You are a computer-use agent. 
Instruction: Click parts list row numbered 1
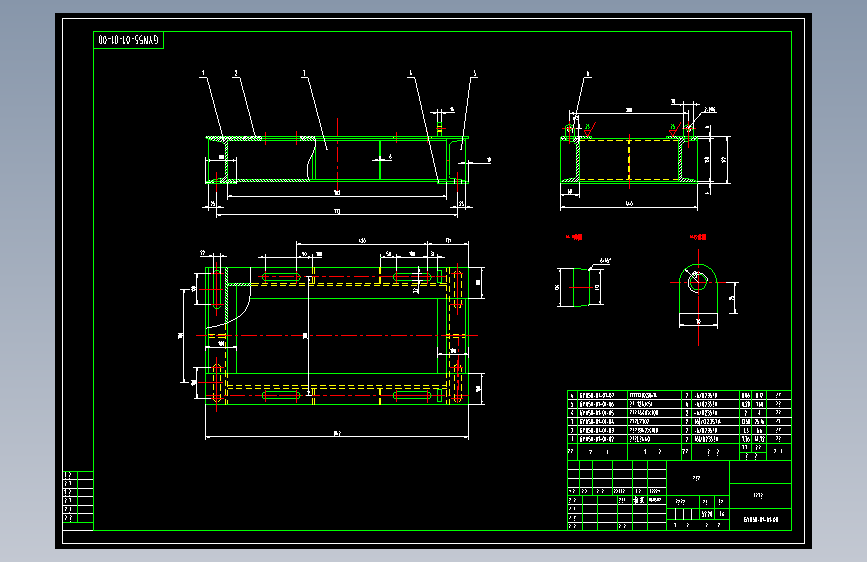tap(679, 439)
